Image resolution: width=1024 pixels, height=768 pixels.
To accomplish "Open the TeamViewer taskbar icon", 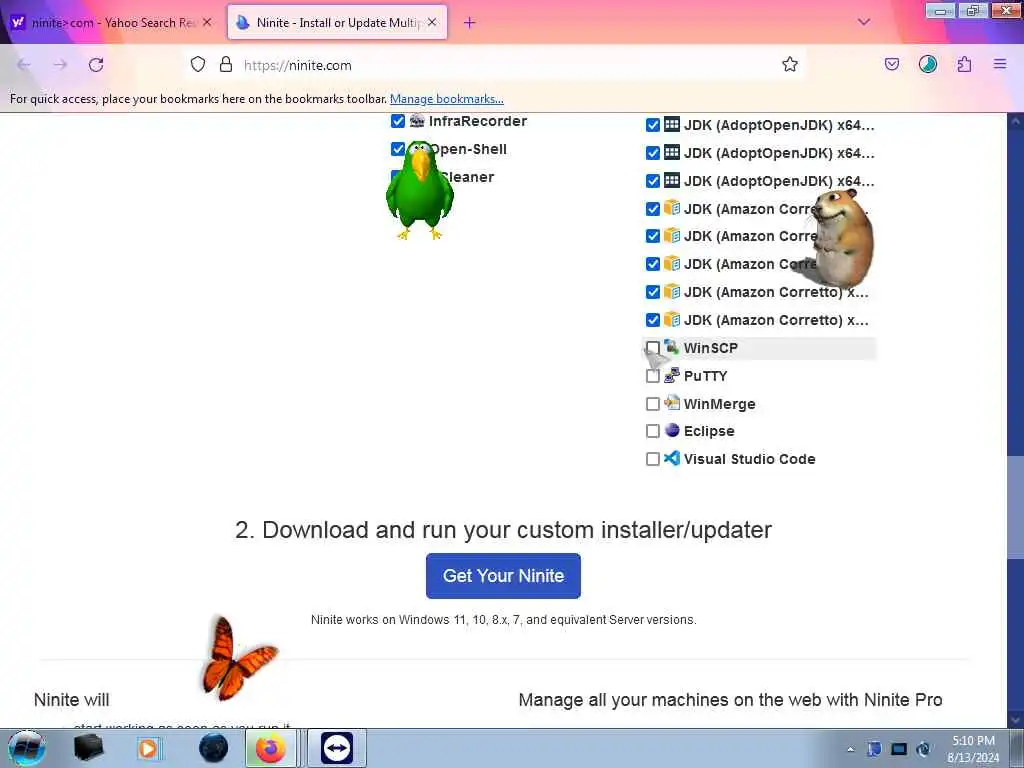I will pos(337,748).
